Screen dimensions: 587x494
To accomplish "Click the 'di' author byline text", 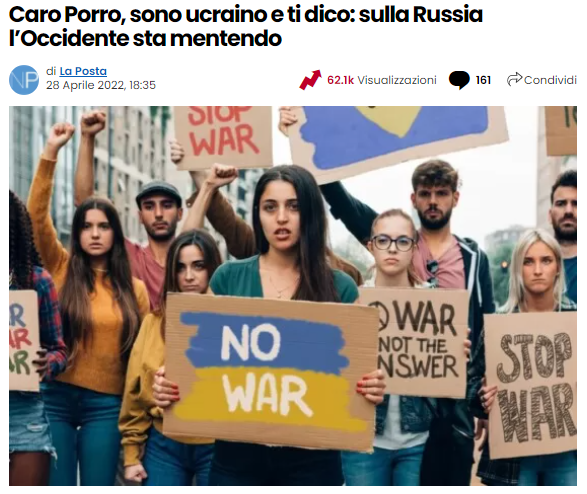I will pyautogui.click(x=51, y=71).
